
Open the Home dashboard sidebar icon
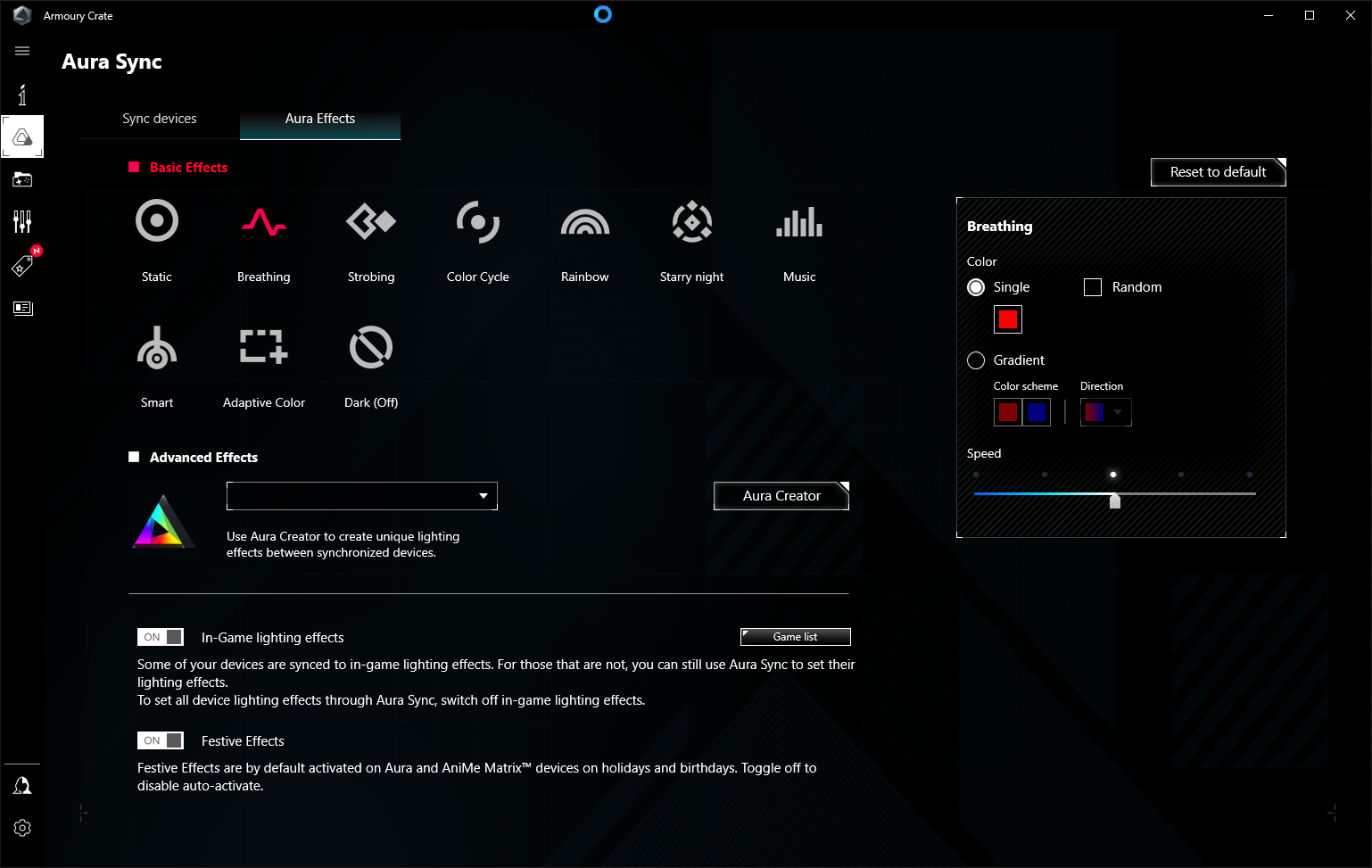click(22, 95)
